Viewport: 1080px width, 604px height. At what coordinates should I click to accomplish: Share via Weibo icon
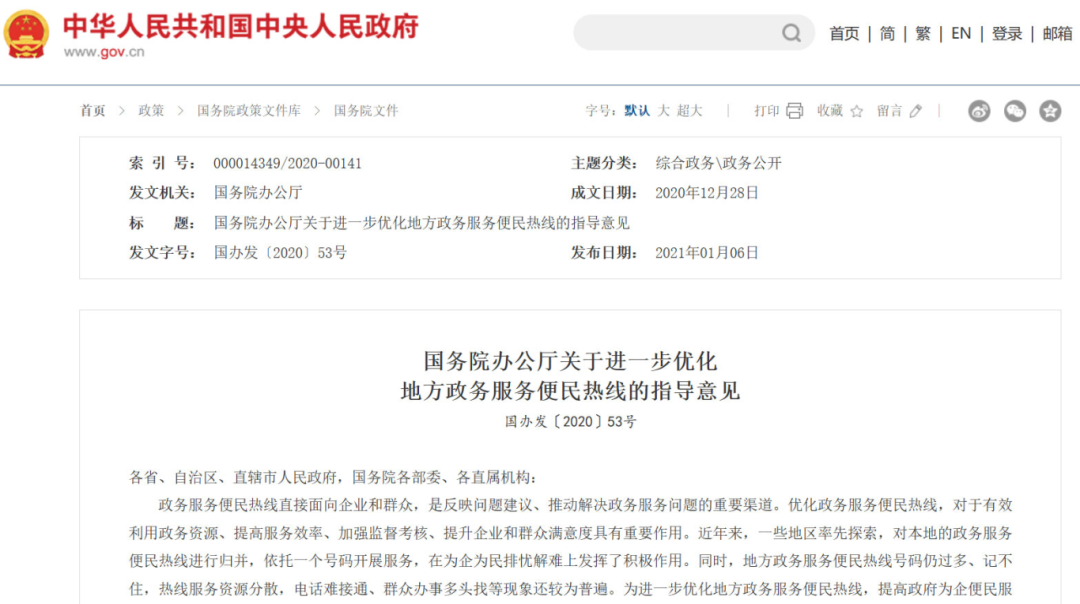click(979, 111)
